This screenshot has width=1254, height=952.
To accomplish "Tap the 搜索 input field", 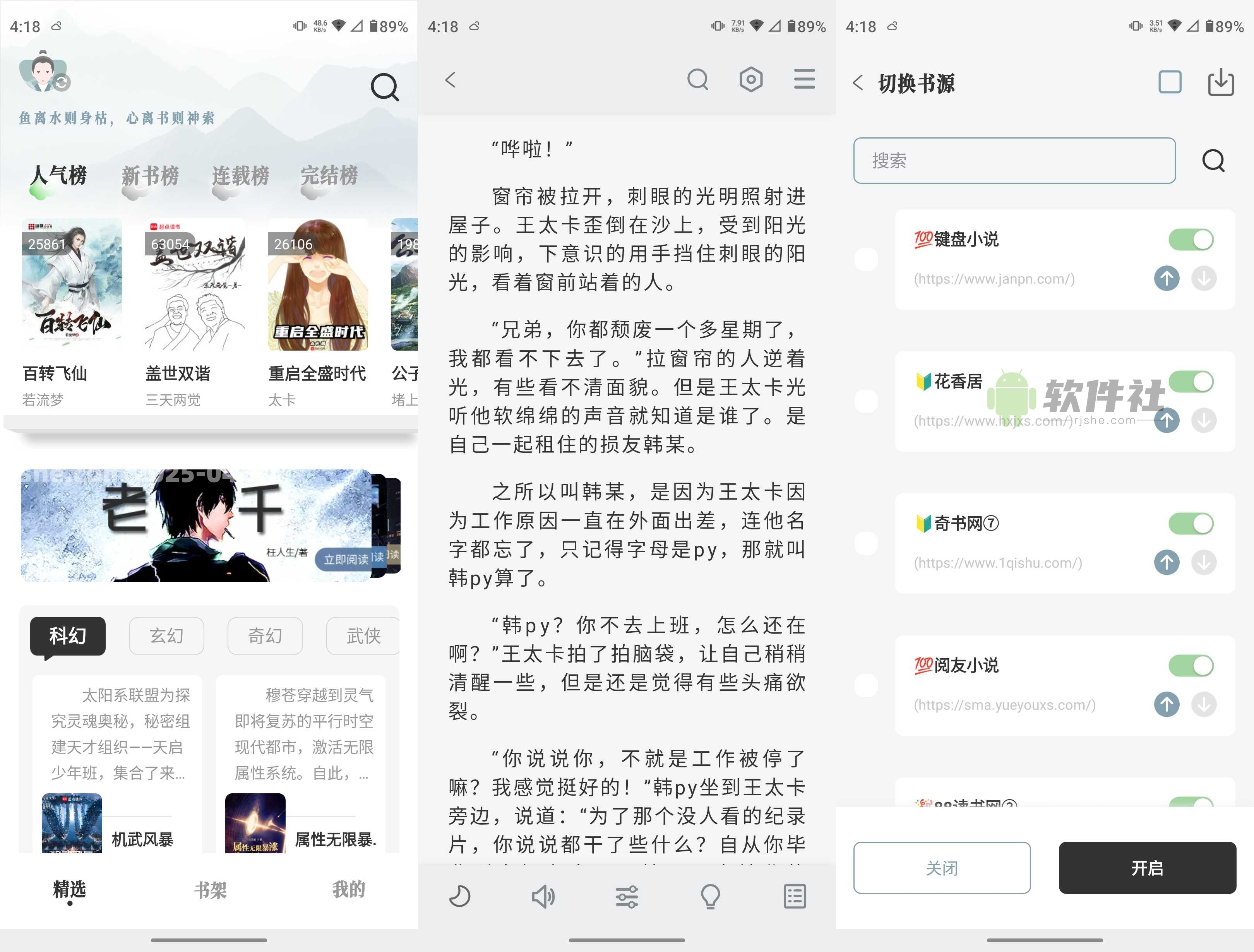I will pos(1014,161).
